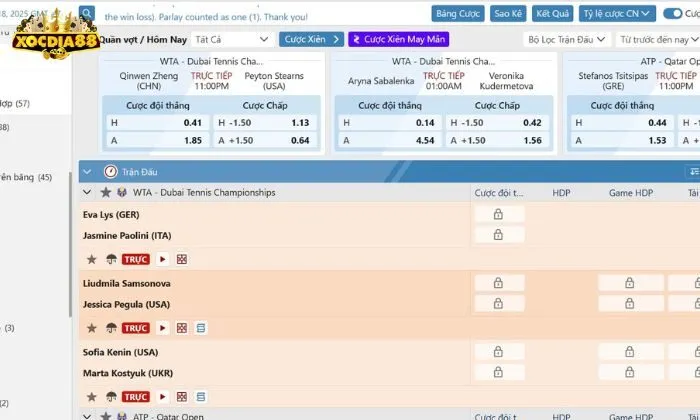
Task: Collapse the Trận Đấu section
Action: click(87, 171)
